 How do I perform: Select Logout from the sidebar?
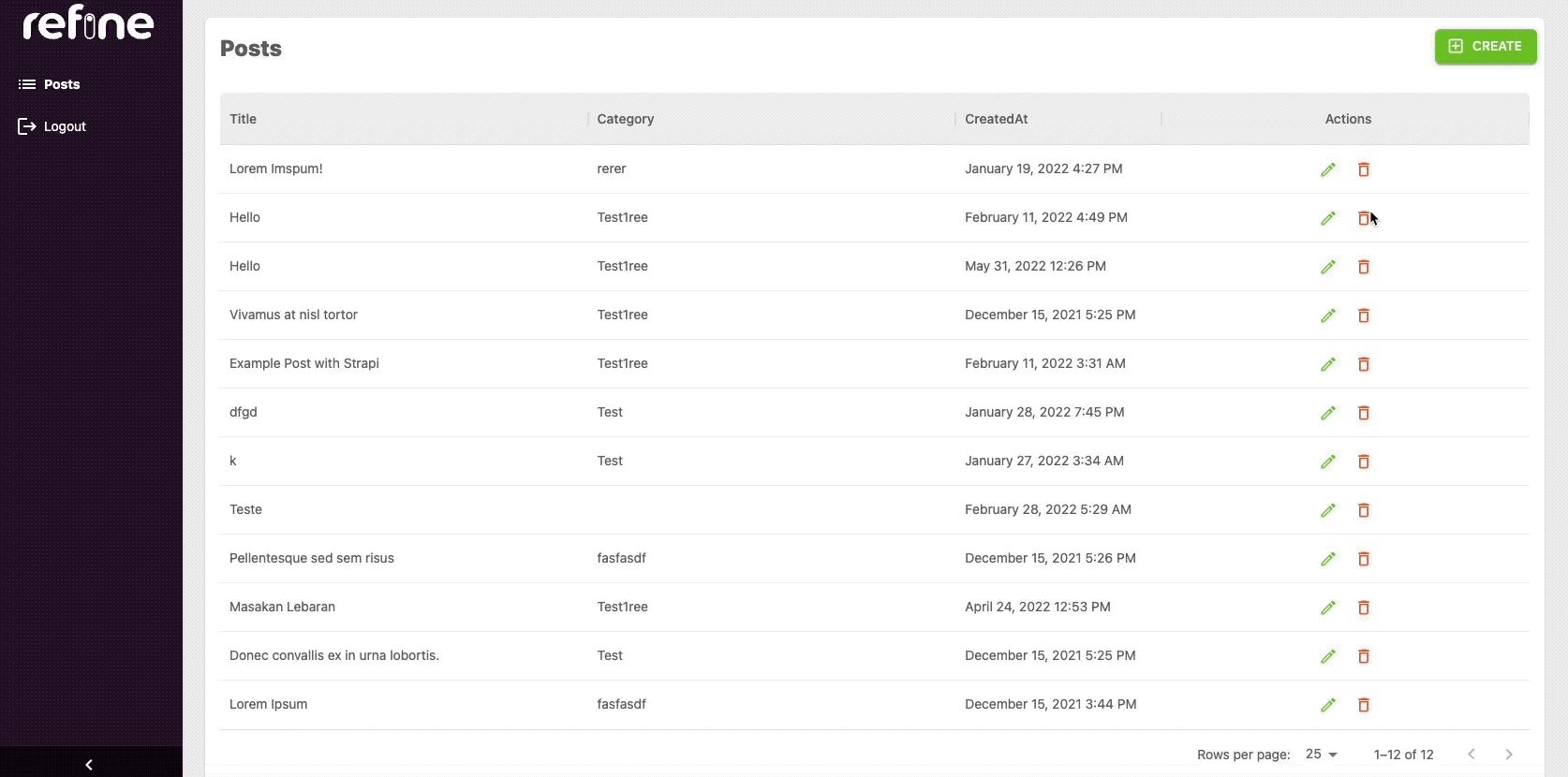(65, 126)
